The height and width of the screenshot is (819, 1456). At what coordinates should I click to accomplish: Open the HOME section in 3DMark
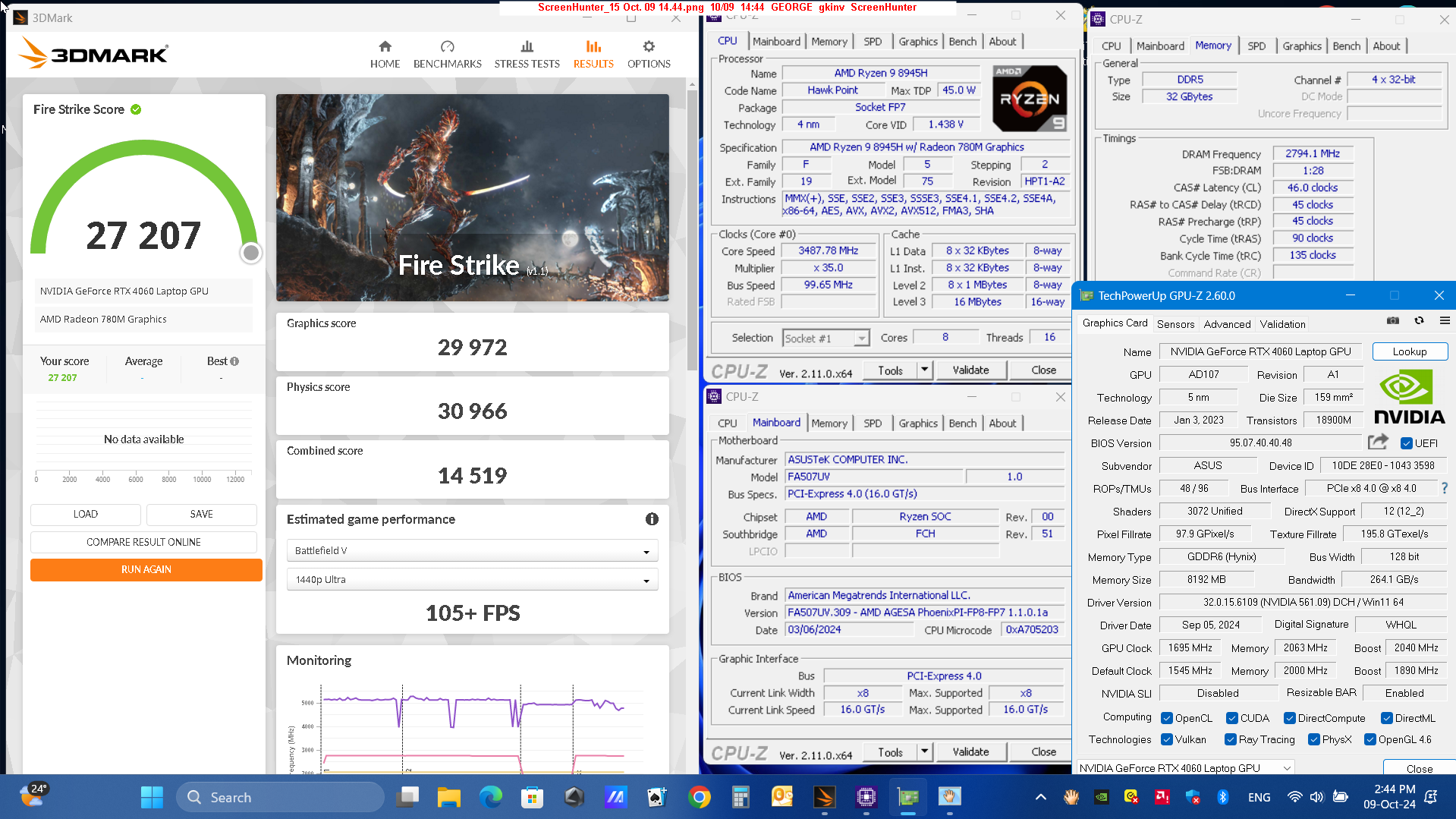tap(385, 55)
